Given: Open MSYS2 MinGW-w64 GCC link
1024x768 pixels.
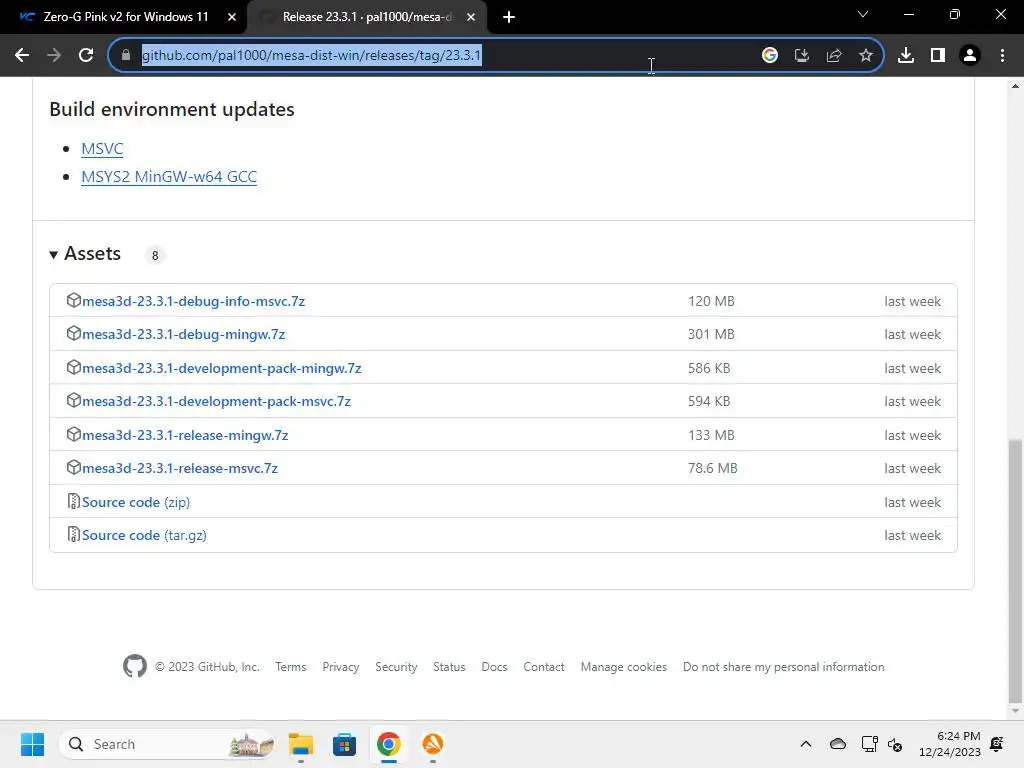Looking at the screenshot, I should click(169, 177).
